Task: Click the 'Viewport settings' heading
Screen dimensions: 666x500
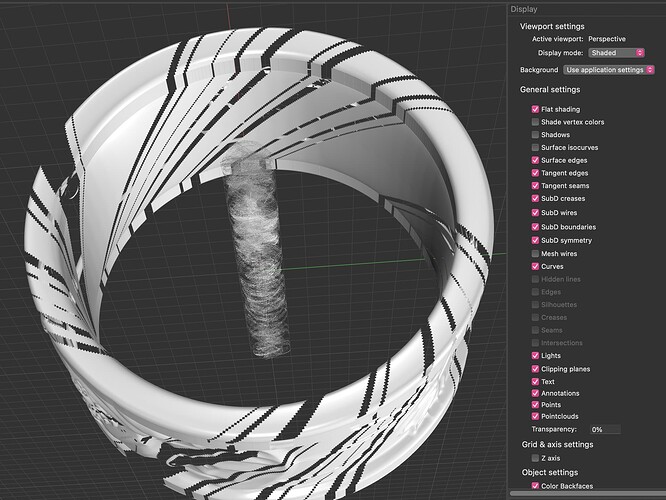Action: click(x=552, y=26)
